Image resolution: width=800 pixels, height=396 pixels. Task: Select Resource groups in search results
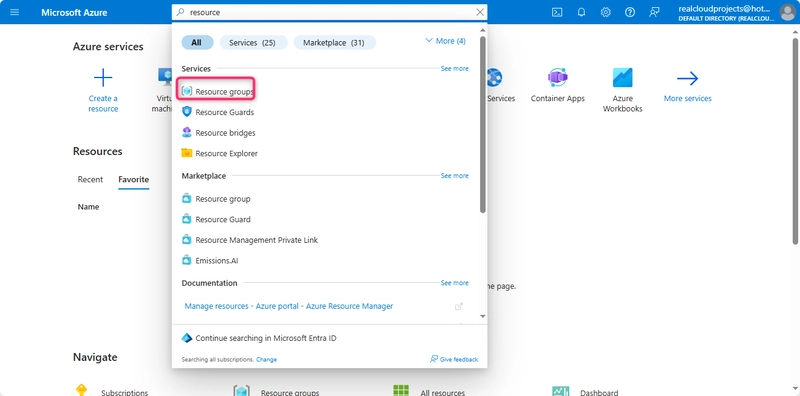tap(218, 91)
